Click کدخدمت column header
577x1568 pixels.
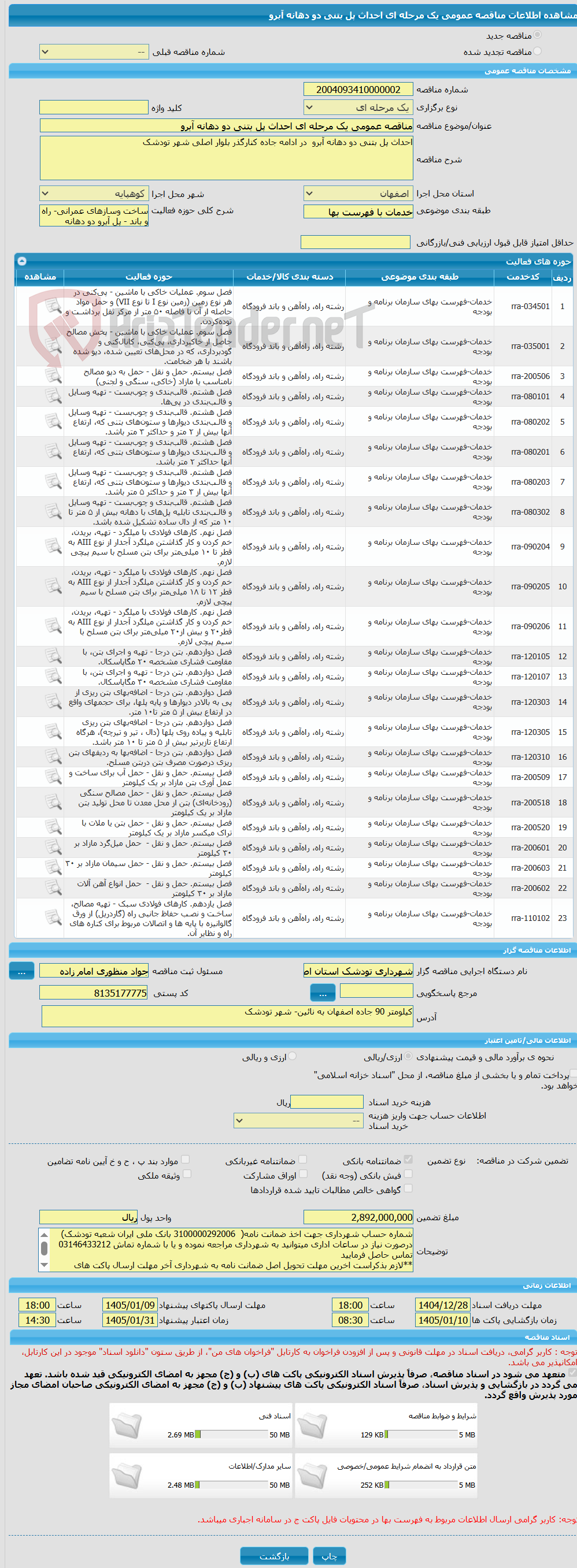tap(523, 277)
